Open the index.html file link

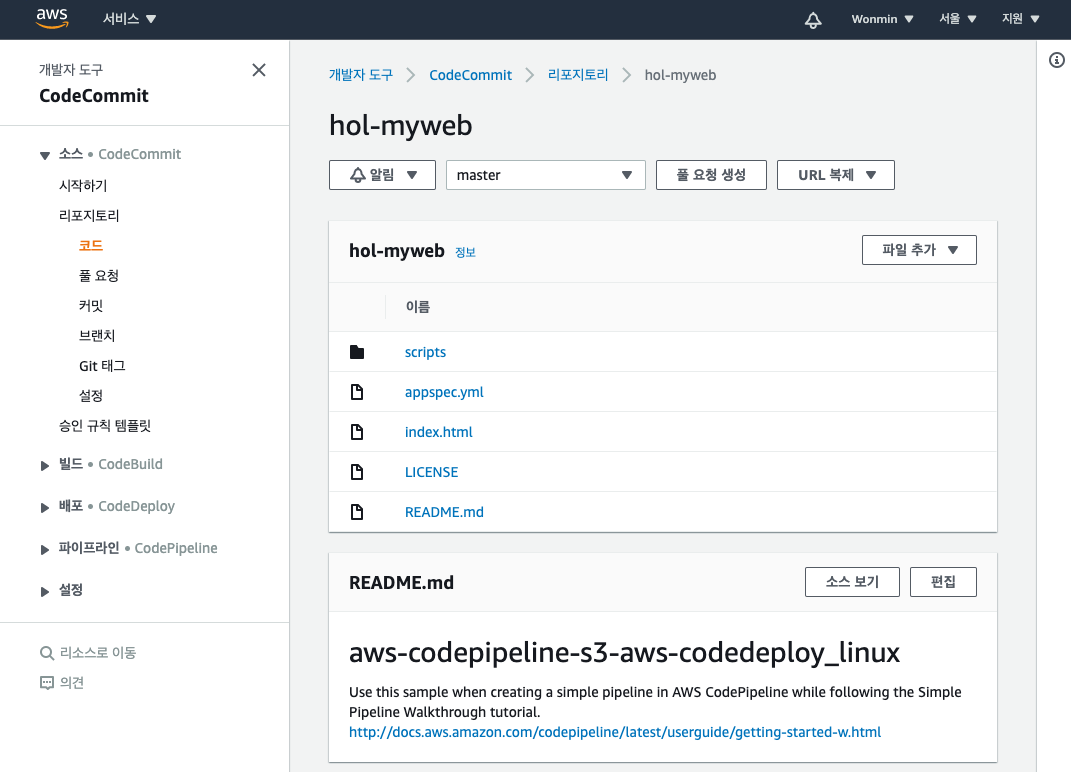point(439,432)
